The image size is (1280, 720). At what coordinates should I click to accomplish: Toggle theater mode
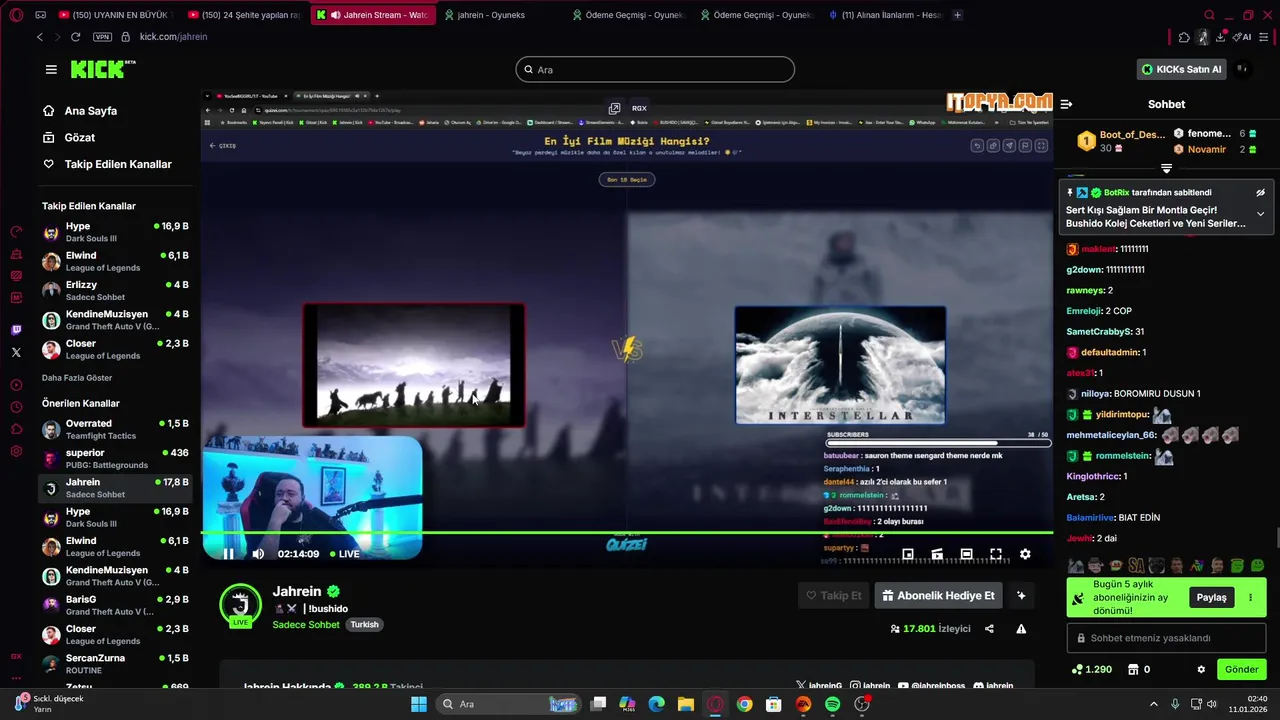966,554
